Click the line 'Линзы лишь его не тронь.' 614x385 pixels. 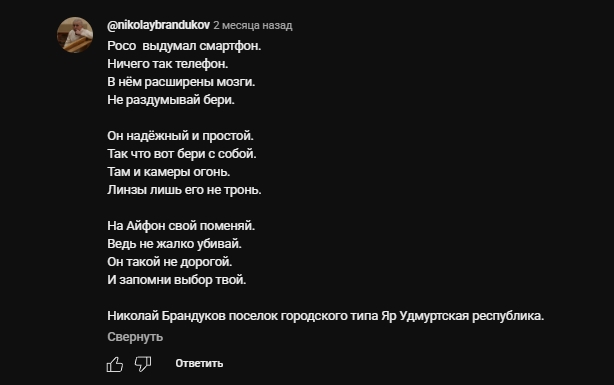click(184, 190)
